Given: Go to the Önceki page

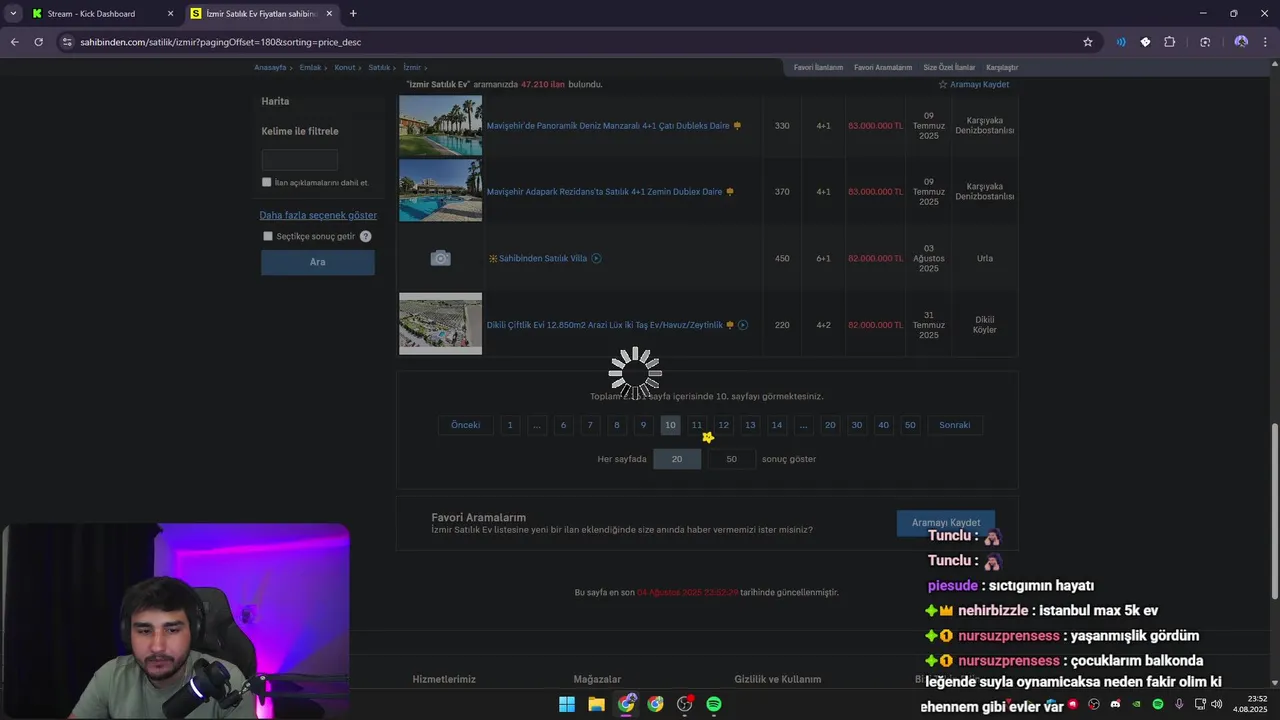Looking at the screenshot, I should pyautogui.click(x=465, y=425).
